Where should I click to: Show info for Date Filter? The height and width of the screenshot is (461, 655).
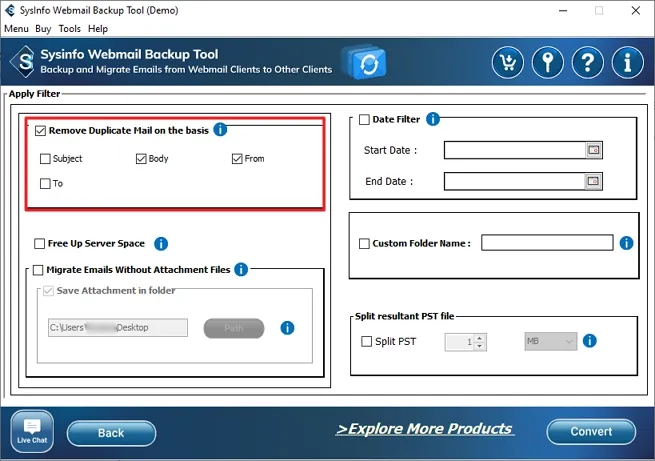(x=433, y=119)
